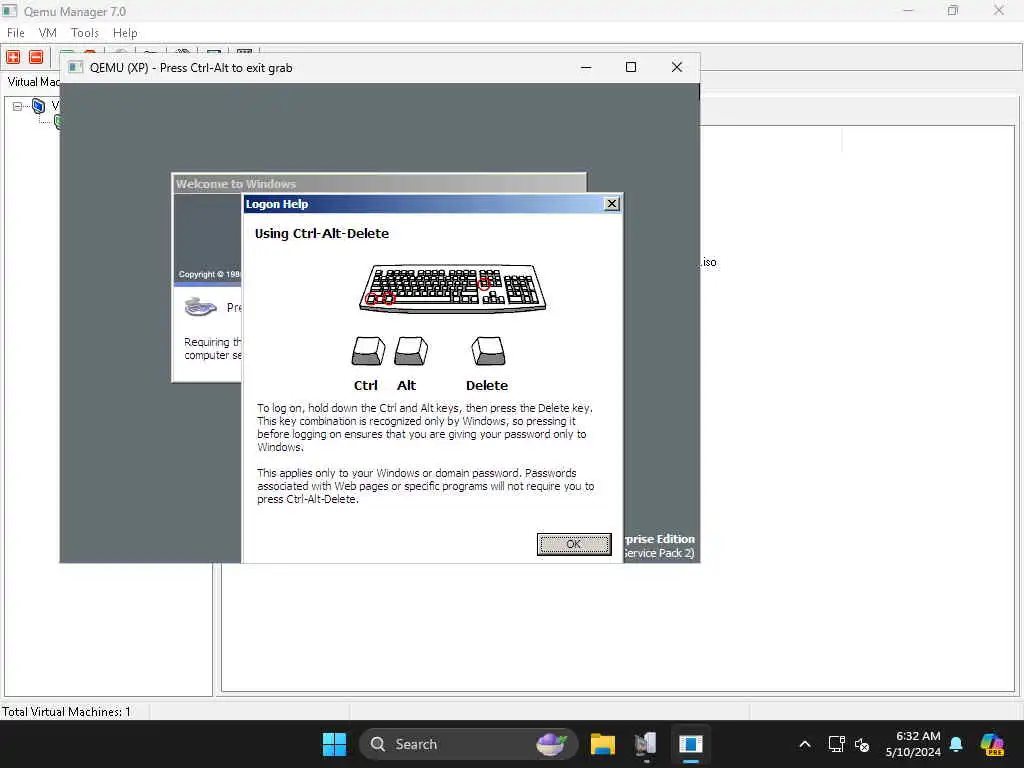The height and width of the screenshot is (768, 1024).
Task: Open the notification bell icon
Action: (956, 744)
